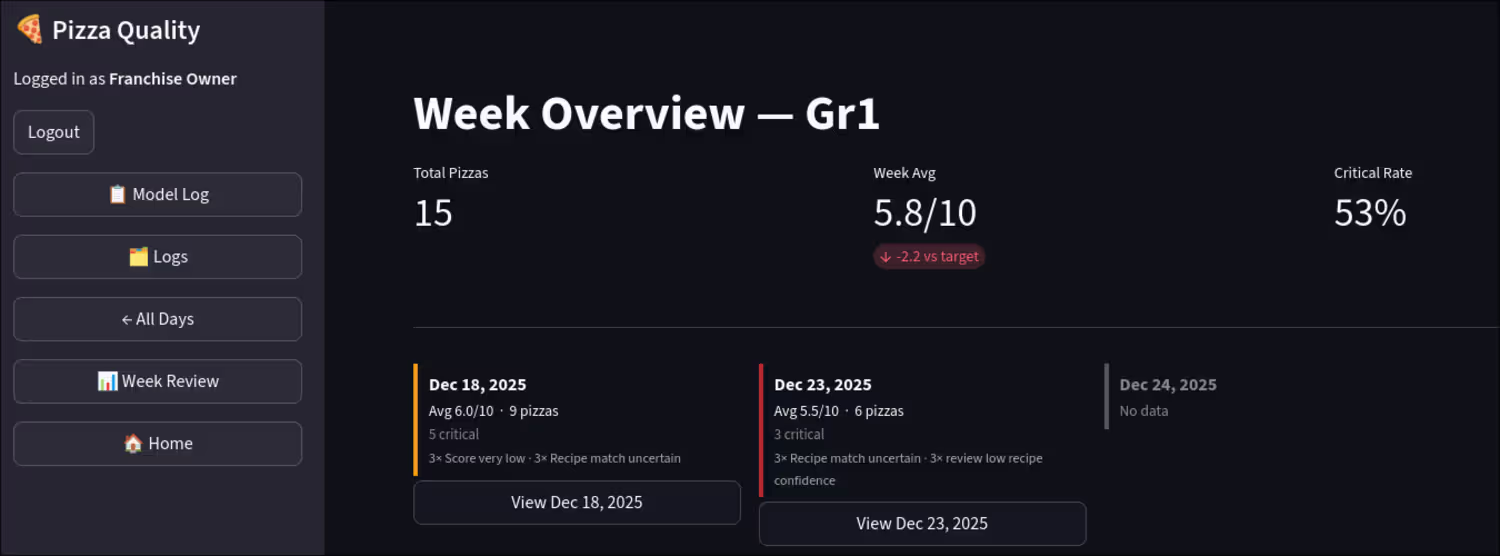Click the down arrow in the target delta badge
The width and height of the screenshot is (1500, 556).
click(x=885, y=257)
